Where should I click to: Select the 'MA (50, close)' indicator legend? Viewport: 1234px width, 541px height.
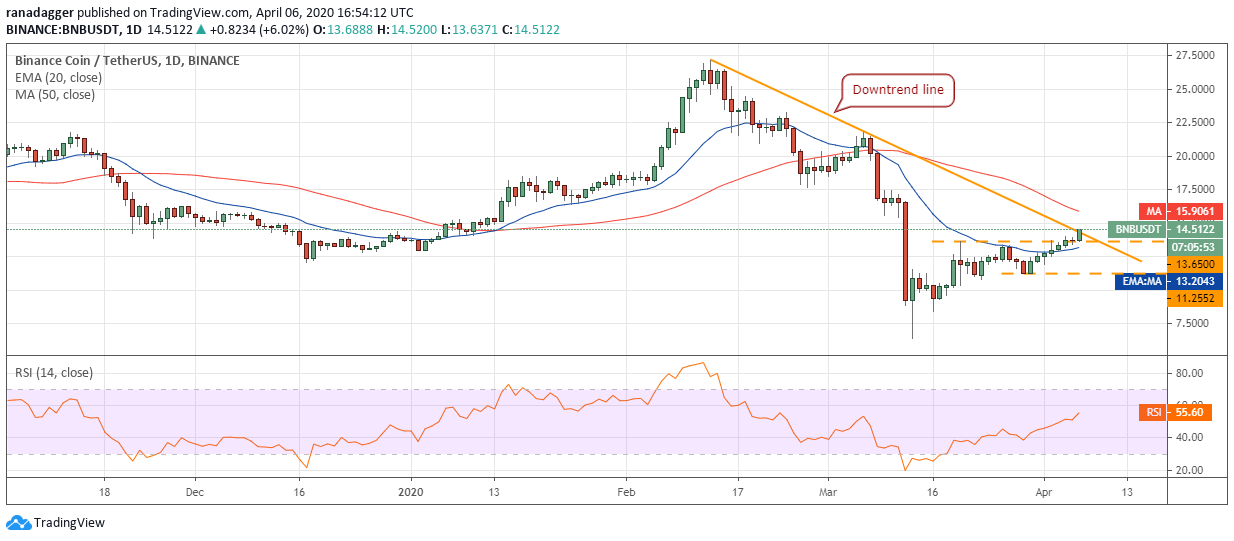tap(54, 95)
